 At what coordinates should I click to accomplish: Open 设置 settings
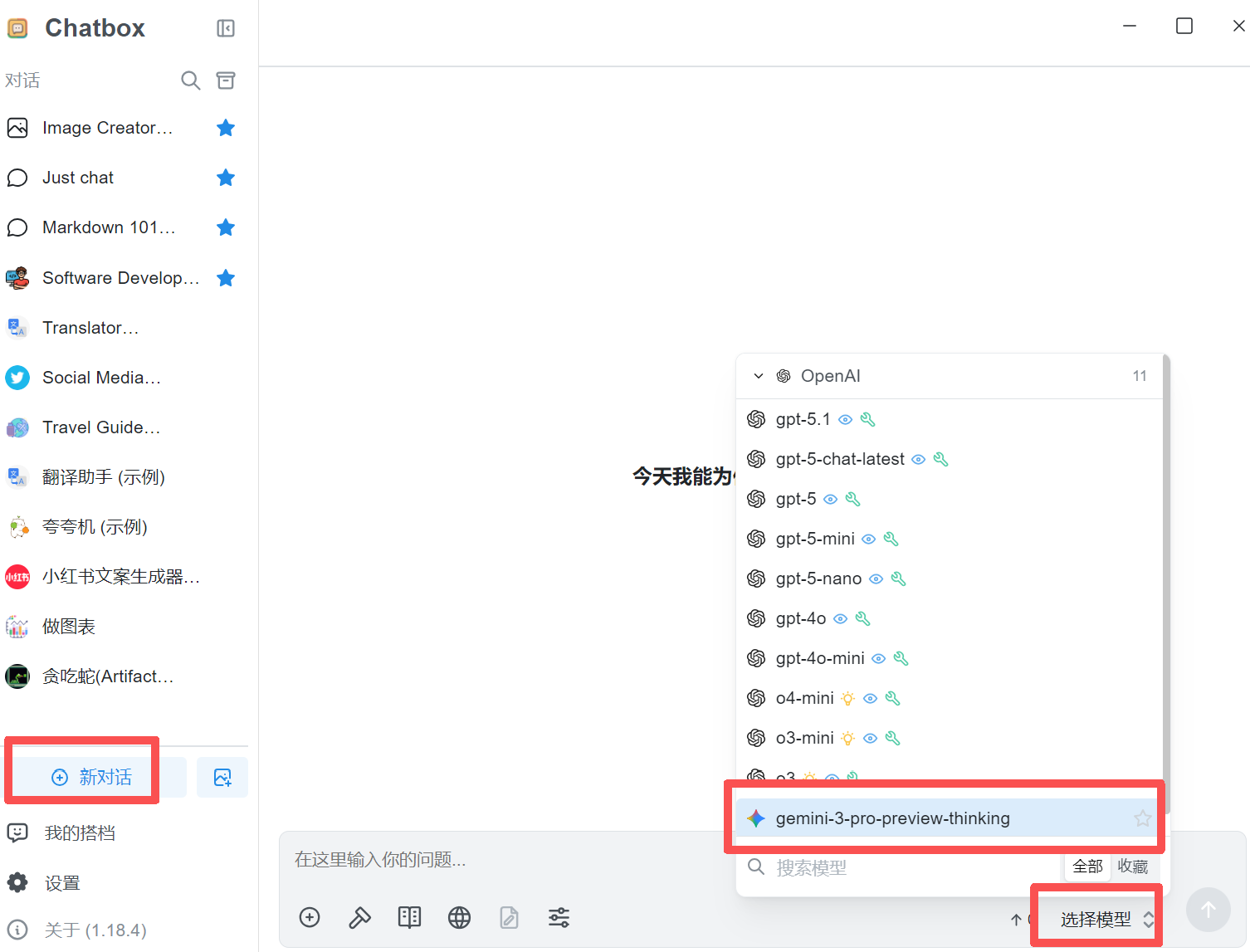[62, 882]
